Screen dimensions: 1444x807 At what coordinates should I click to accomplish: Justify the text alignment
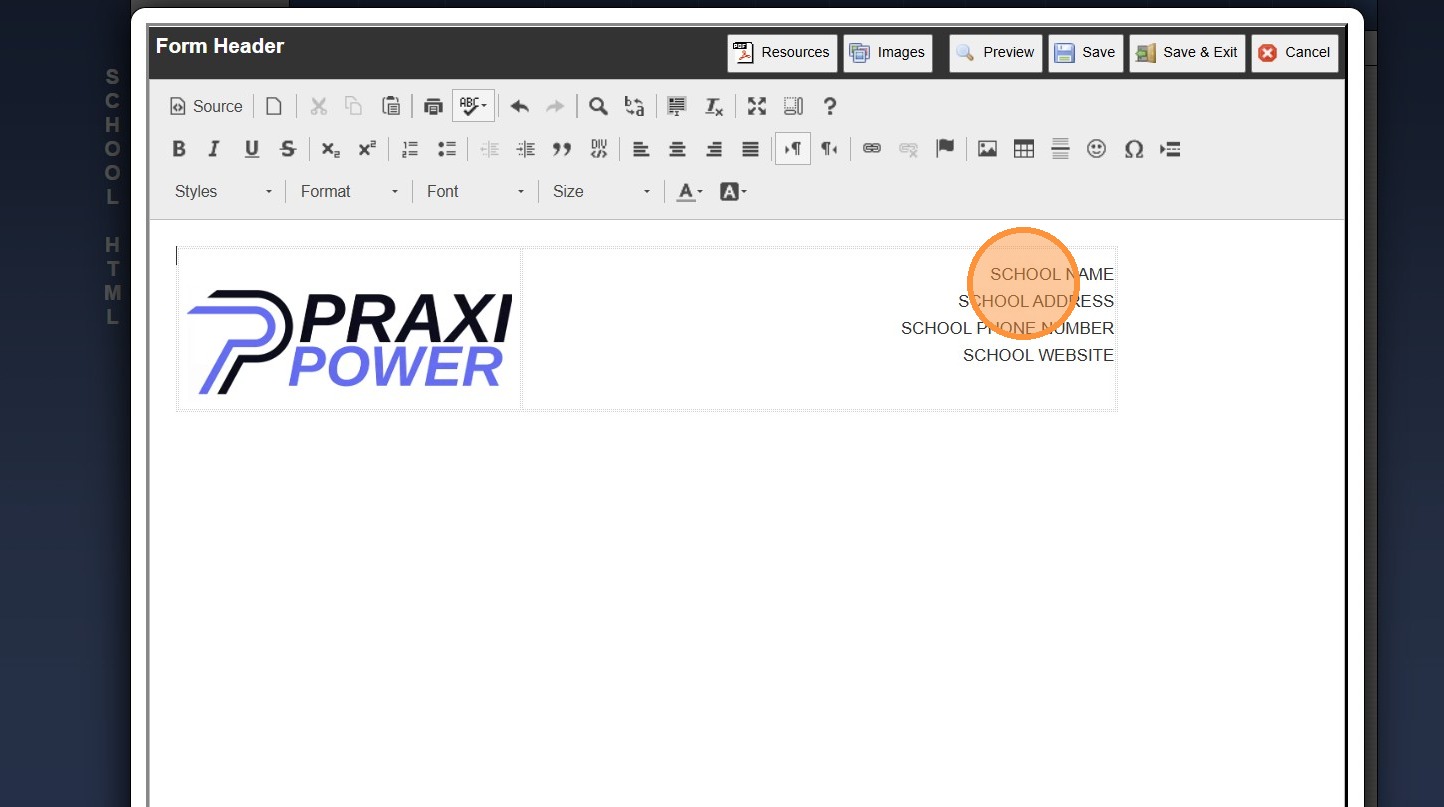coord(751,149)
